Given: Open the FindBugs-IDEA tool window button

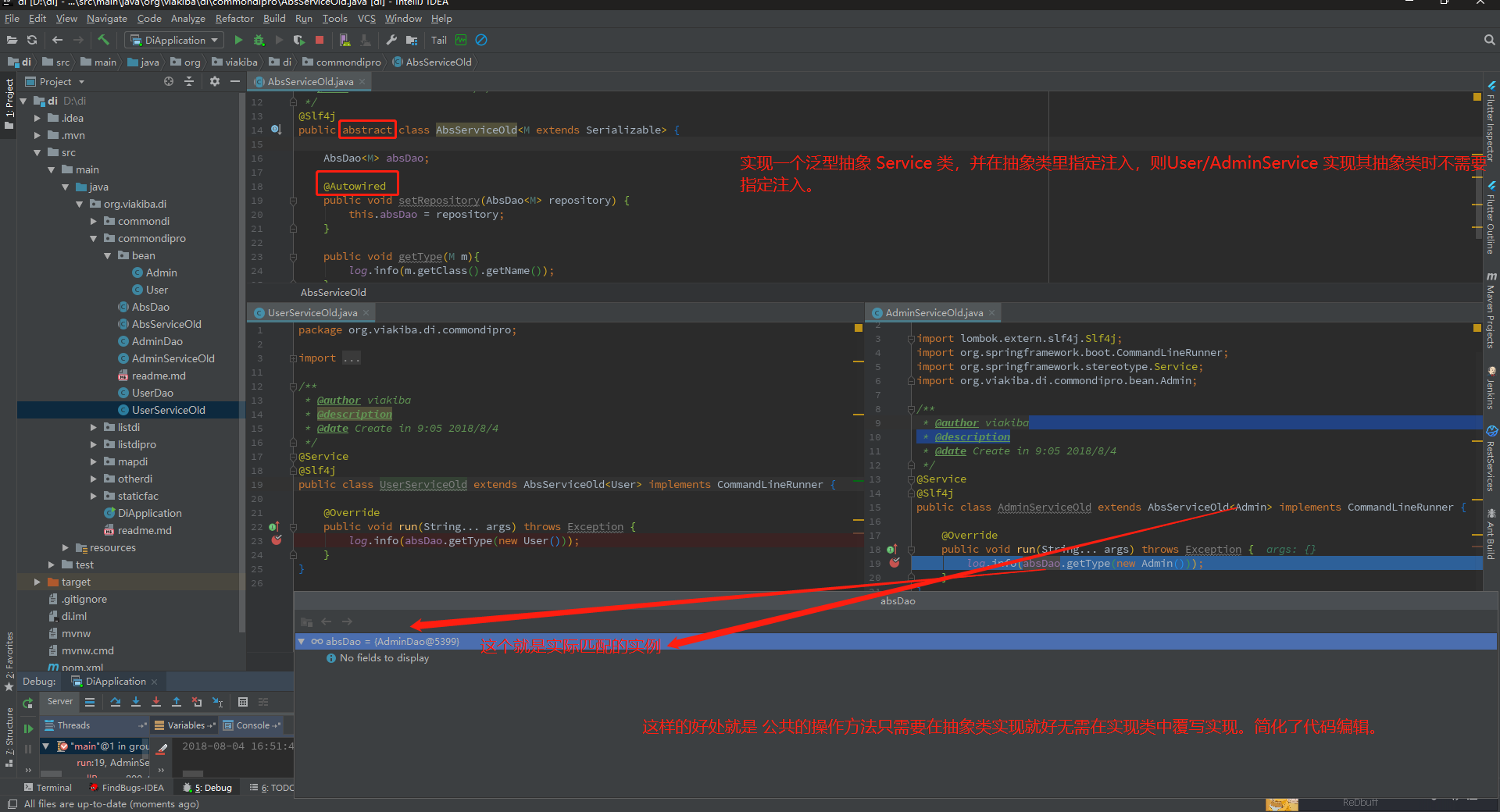Looking at the screenshot, I should point(126,788).
